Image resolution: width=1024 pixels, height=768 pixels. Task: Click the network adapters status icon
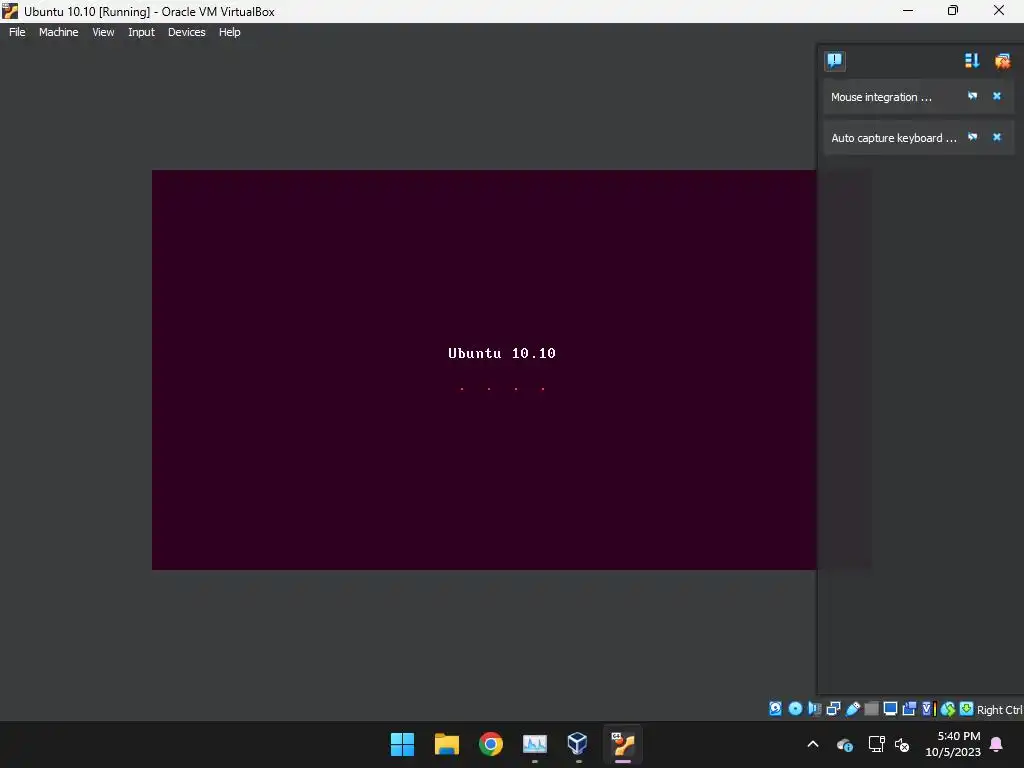pyautogui.click(x=833, y=709)
